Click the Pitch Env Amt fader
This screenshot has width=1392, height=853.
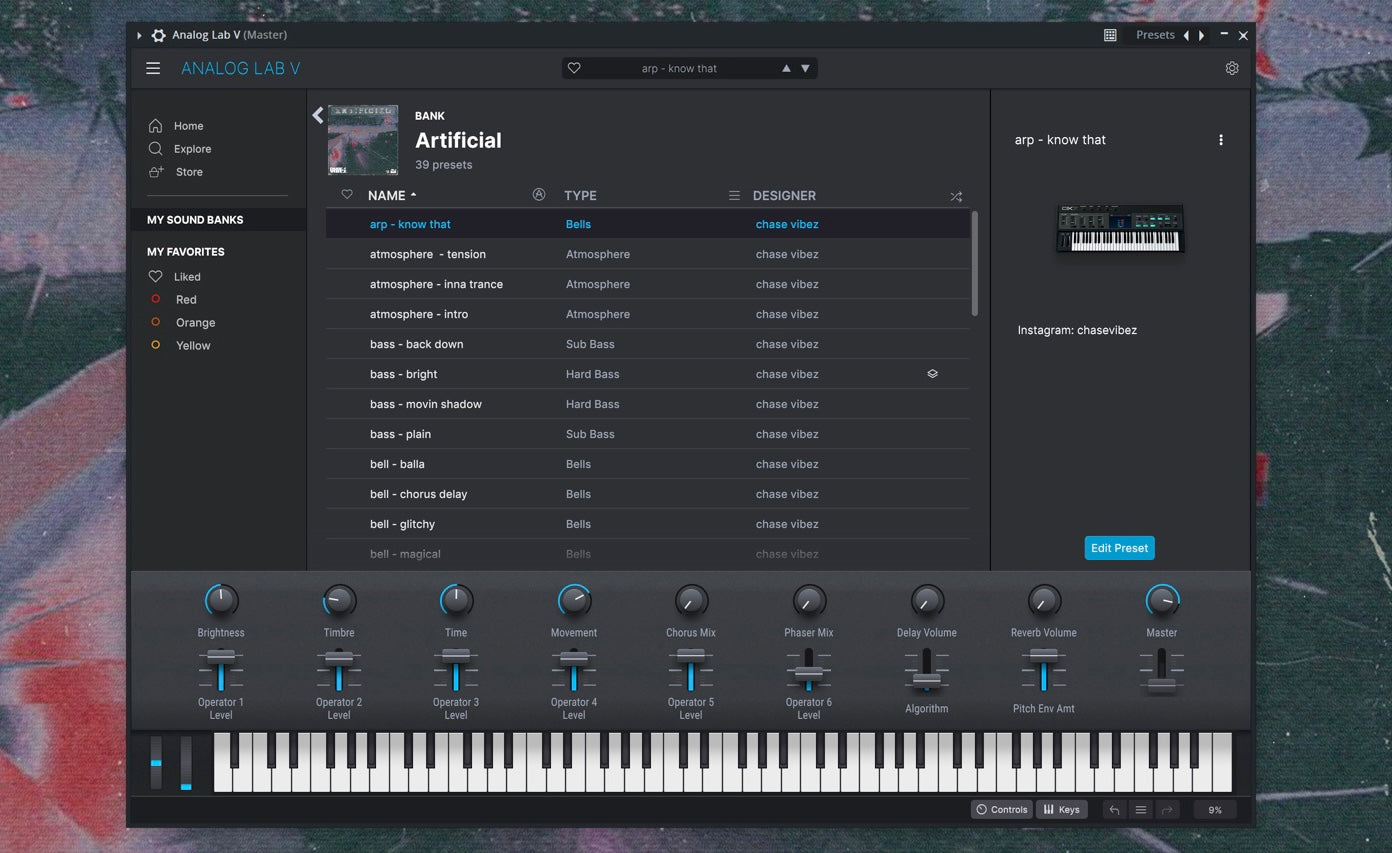coord(1044,670)
